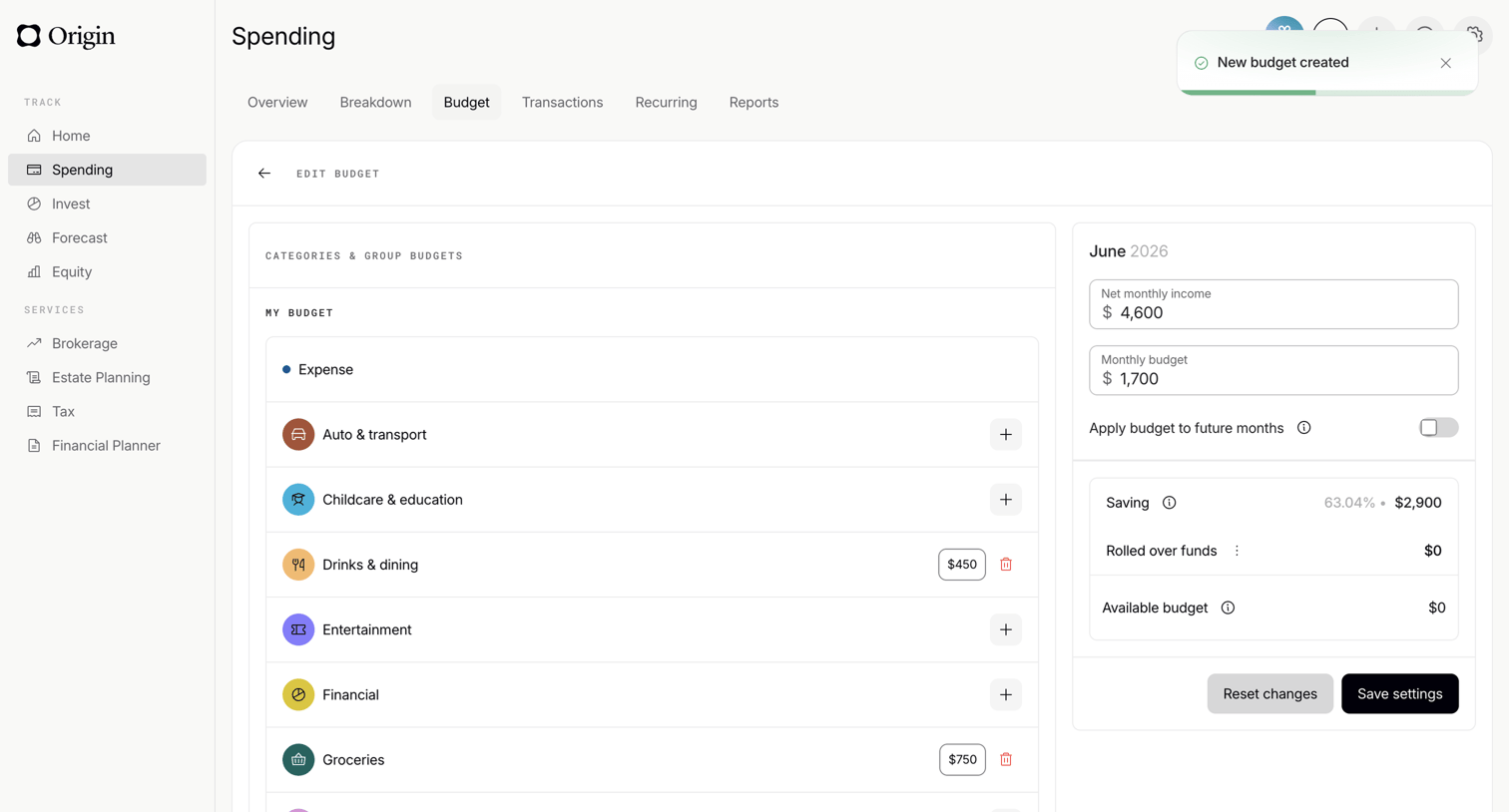Click the Expense group header

(x=652, y=370)
